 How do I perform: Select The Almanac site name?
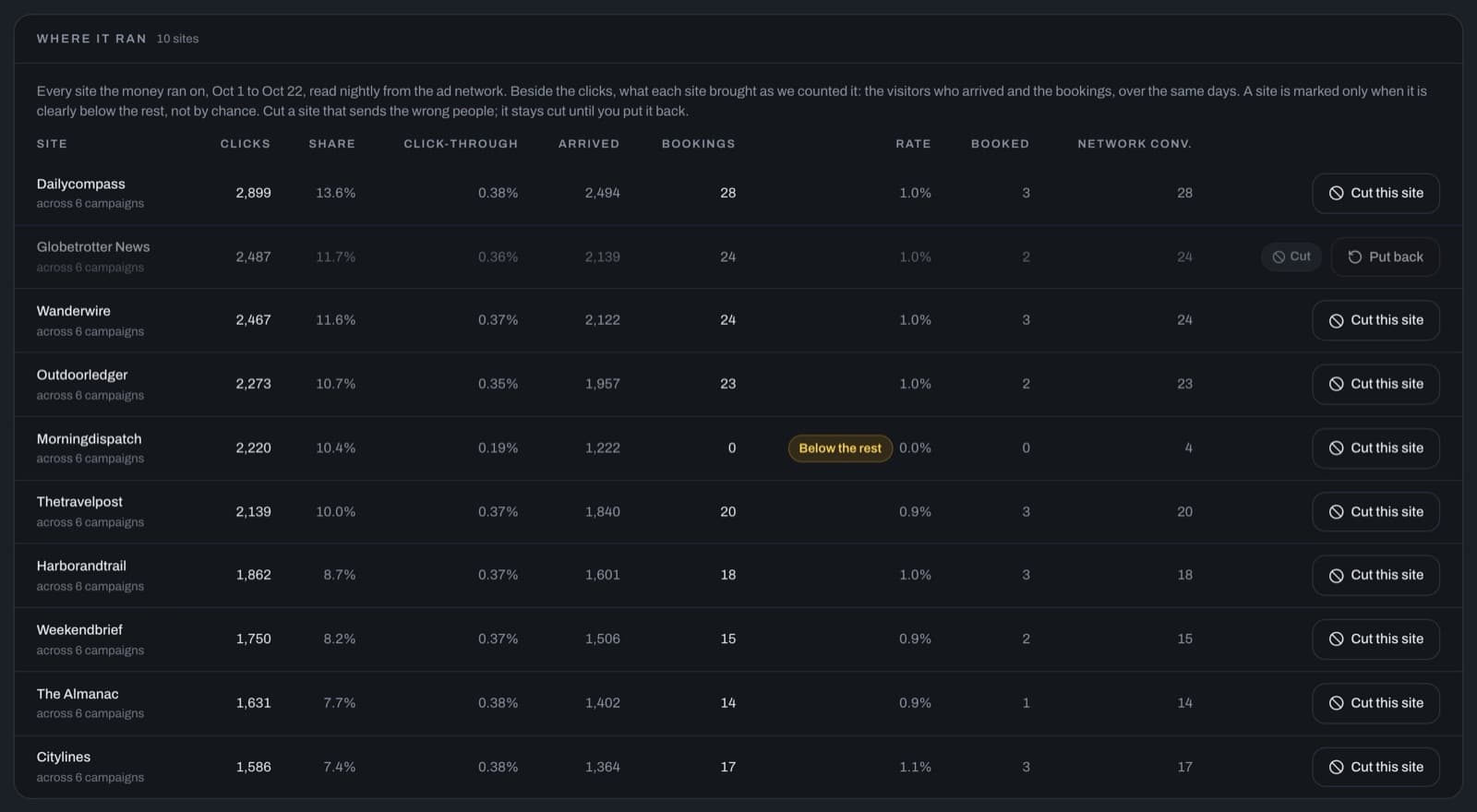[78, 694]
